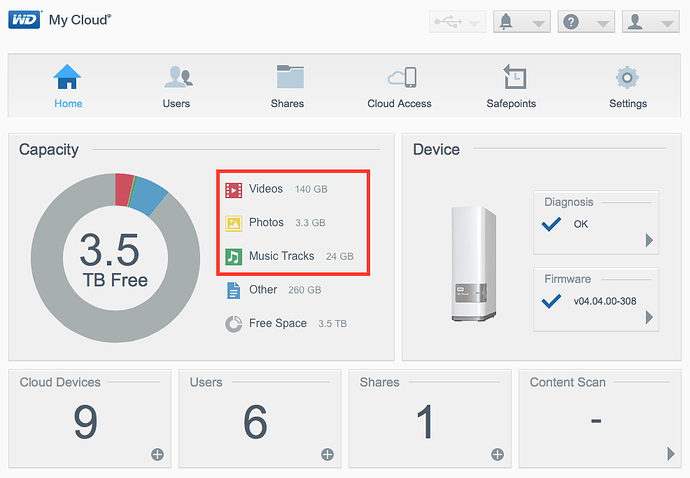The width and height of the screenshot is (690, 478).
Task: Select the Users tab label
Action: tap(176, 103)
